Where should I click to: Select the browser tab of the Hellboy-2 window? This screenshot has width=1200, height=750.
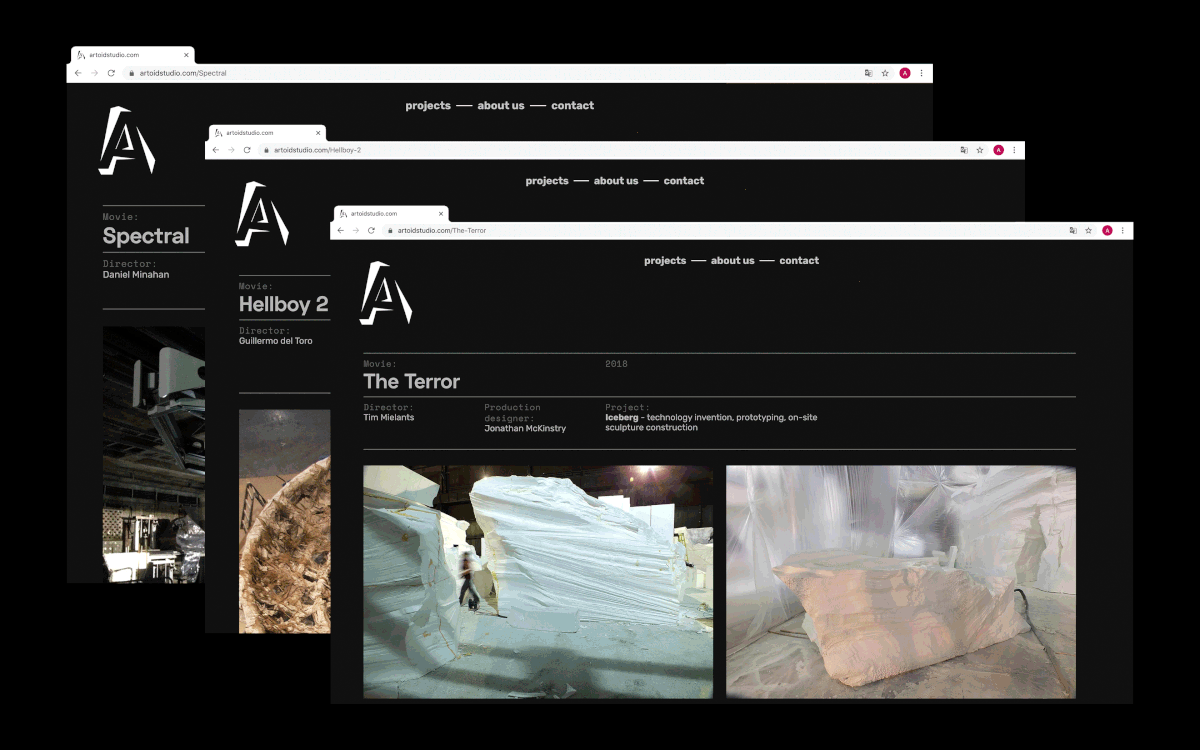(260, 132)
